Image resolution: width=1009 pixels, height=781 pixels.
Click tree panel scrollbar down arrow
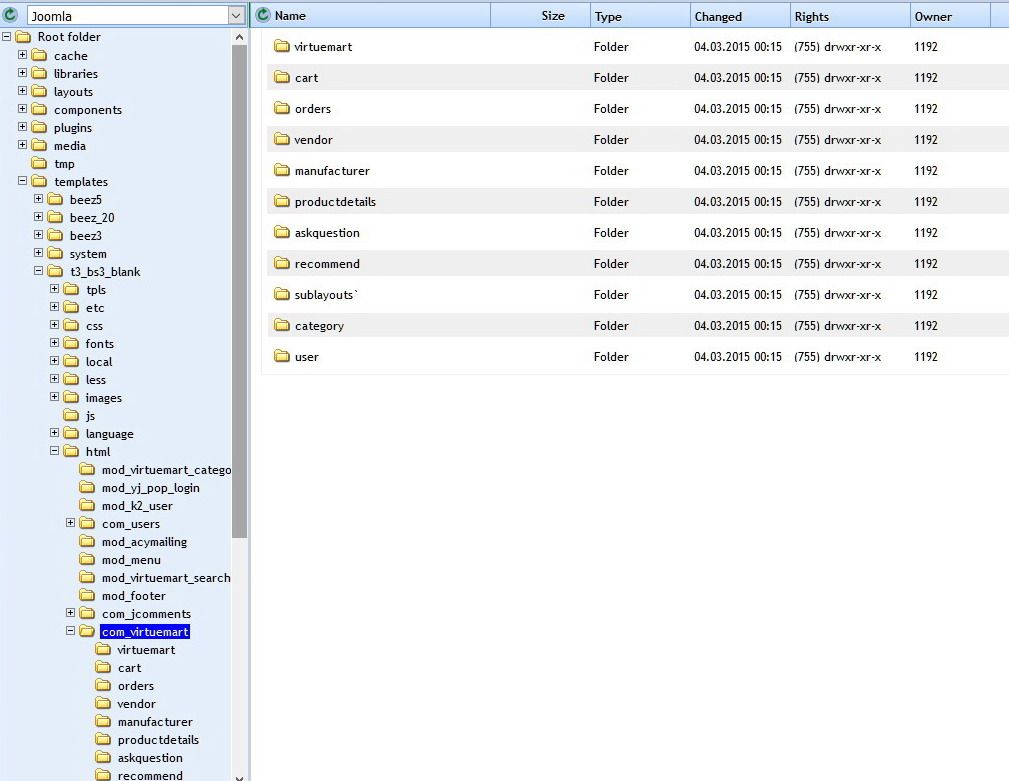coord(239,777)
